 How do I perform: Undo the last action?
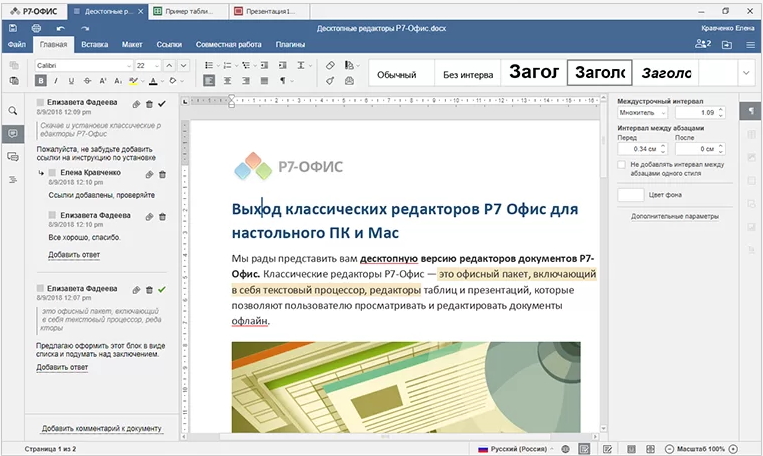(60, 29)
